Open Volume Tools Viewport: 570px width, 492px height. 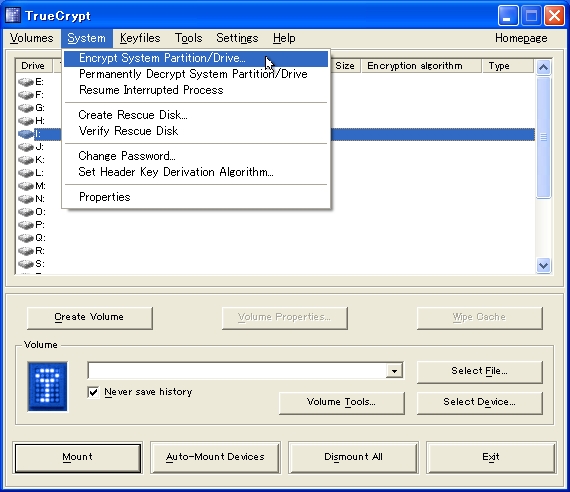click(341, 402)
